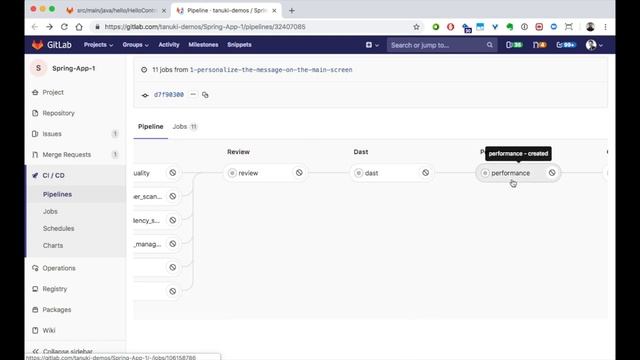
Task: Click the Chrome profile avatar
Action: (x=590, y=27)
